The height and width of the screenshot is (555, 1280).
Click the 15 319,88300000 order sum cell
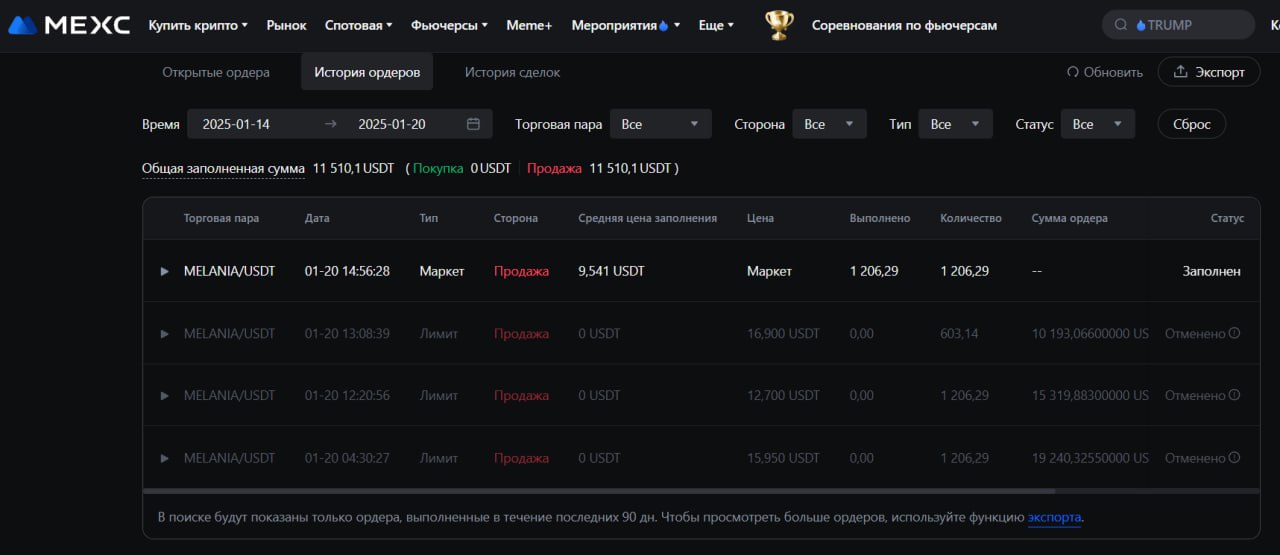coord(1090,395)
